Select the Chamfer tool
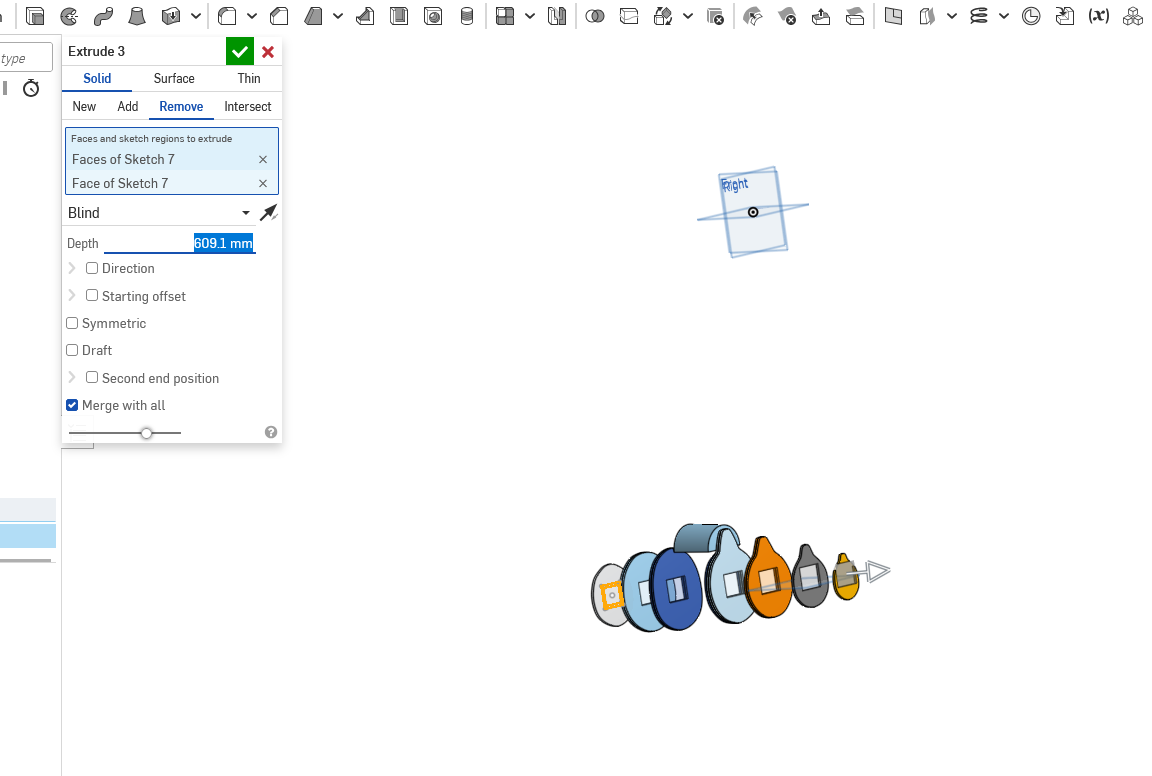The image size is (1152, 776). (x=279, y=16)
